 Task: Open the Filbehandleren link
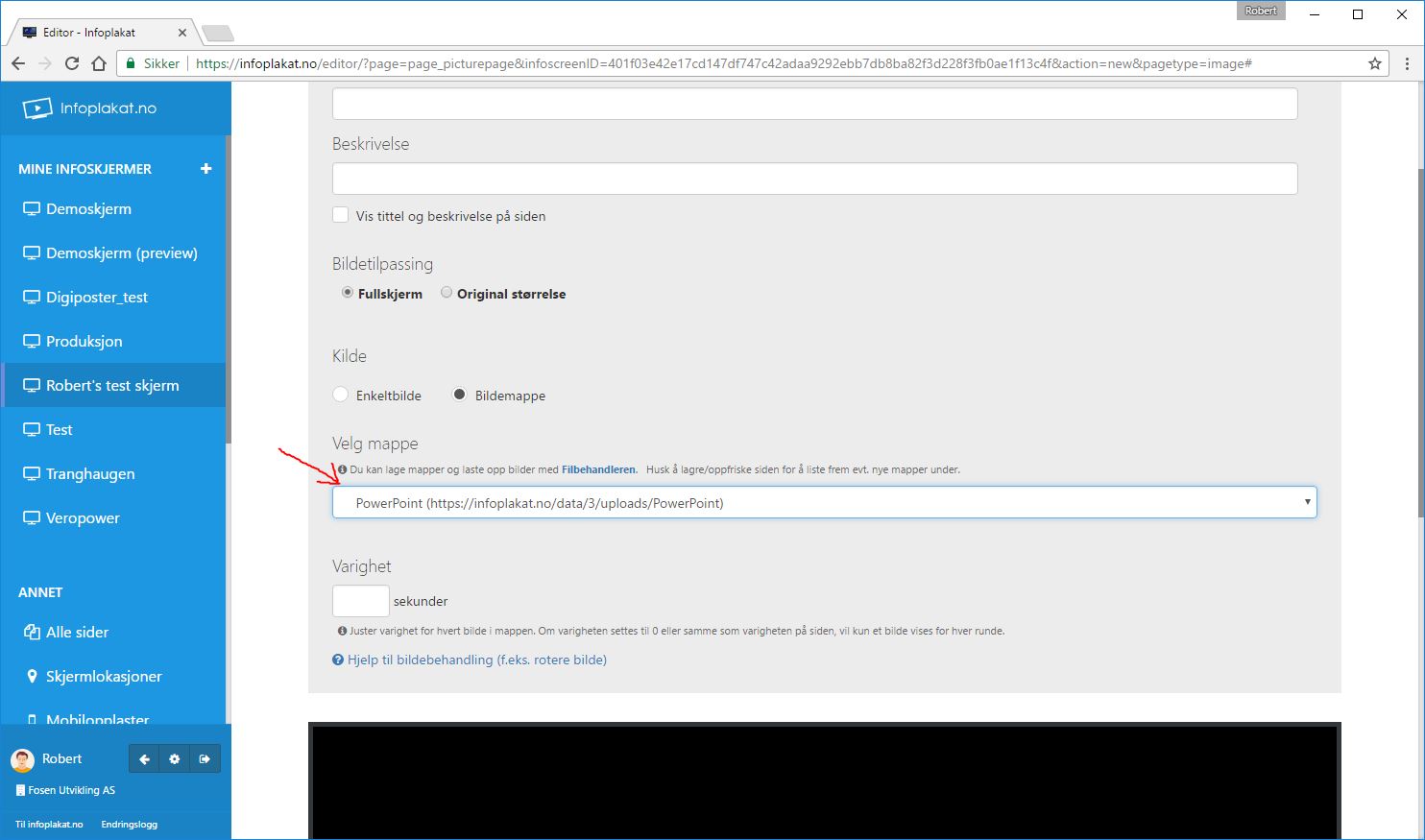tap(598, 469)
